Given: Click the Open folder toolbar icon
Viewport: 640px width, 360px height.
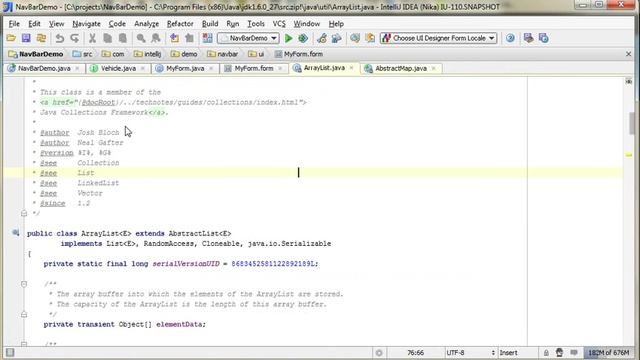Looking at the screenshot, I should coord(11,38).
